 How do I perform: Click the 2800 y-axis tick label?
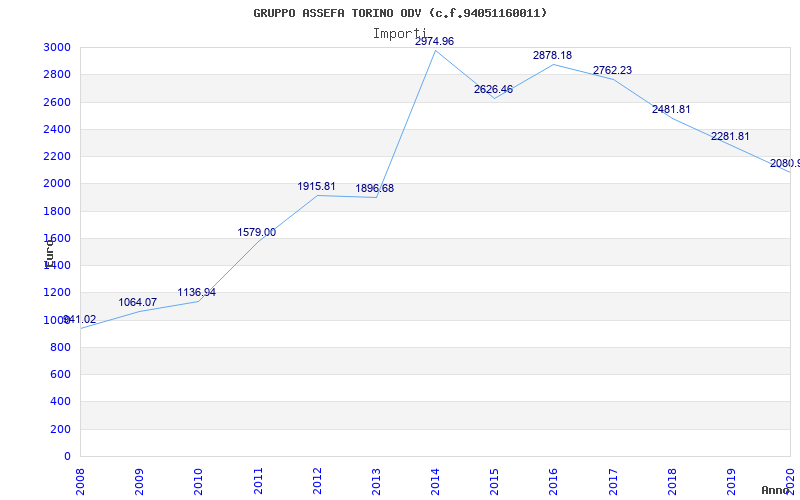click(x=57, y=74)
